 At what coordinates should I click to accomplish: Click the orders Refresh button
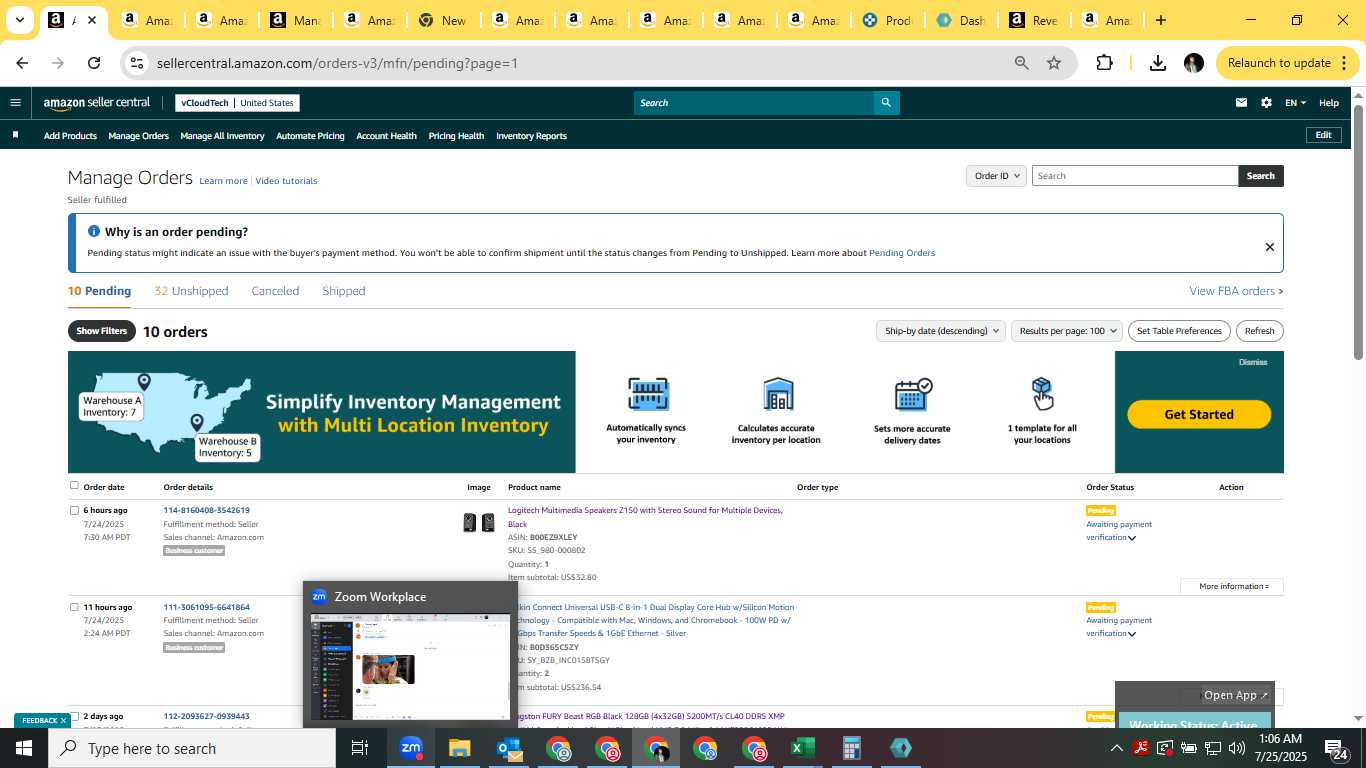tap(1259, 331)
